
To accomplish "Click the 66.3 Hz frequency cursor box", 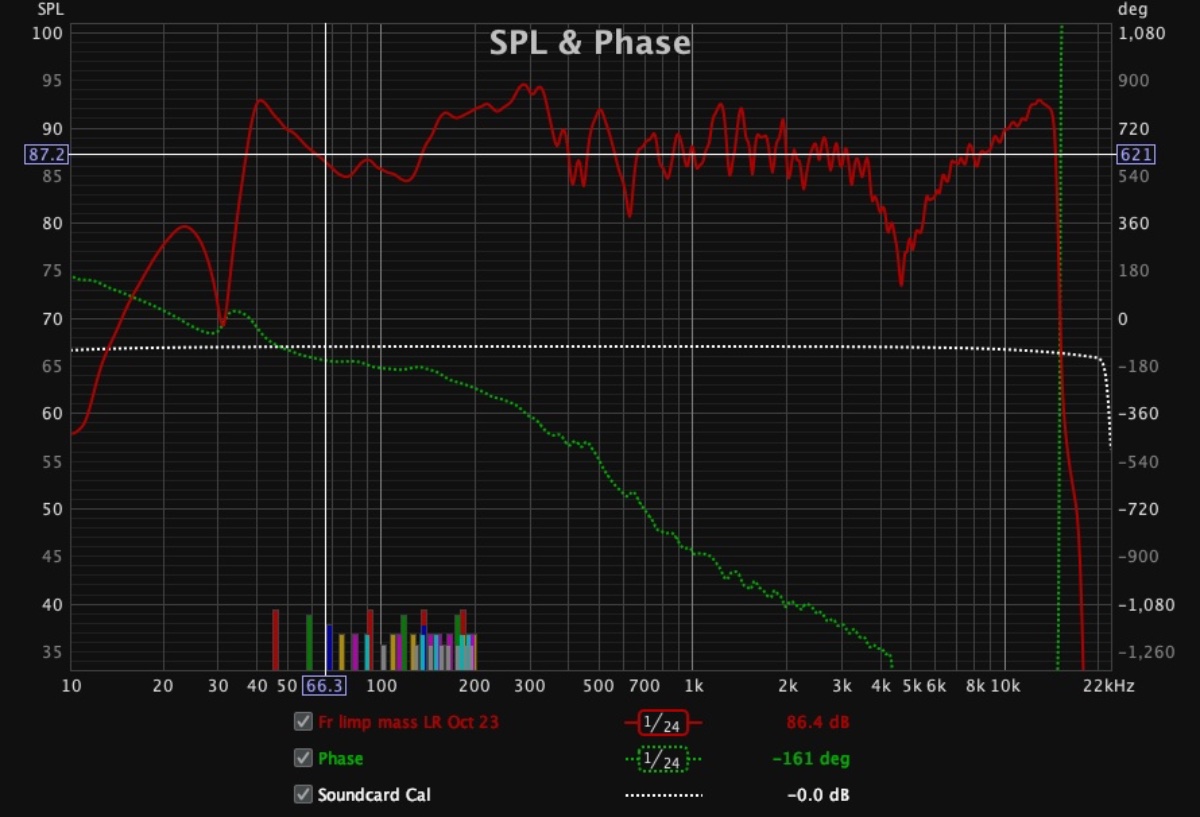I will click(x=325, y=685).
